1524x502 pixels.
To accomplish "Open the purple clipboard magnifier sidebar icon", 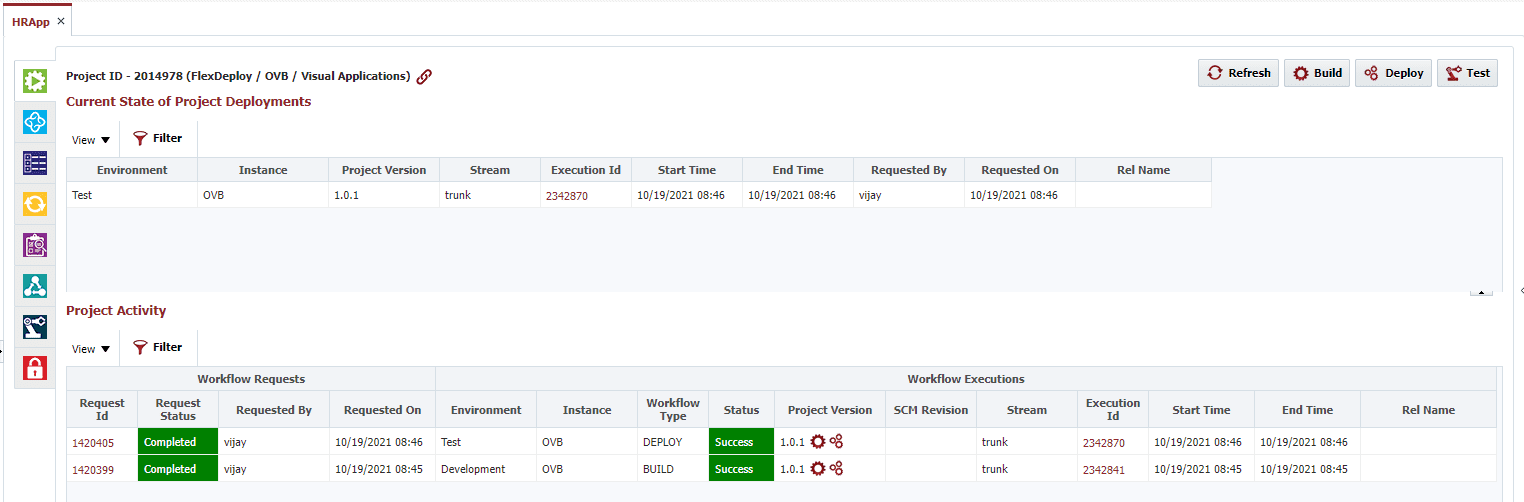I will (35, 245).
